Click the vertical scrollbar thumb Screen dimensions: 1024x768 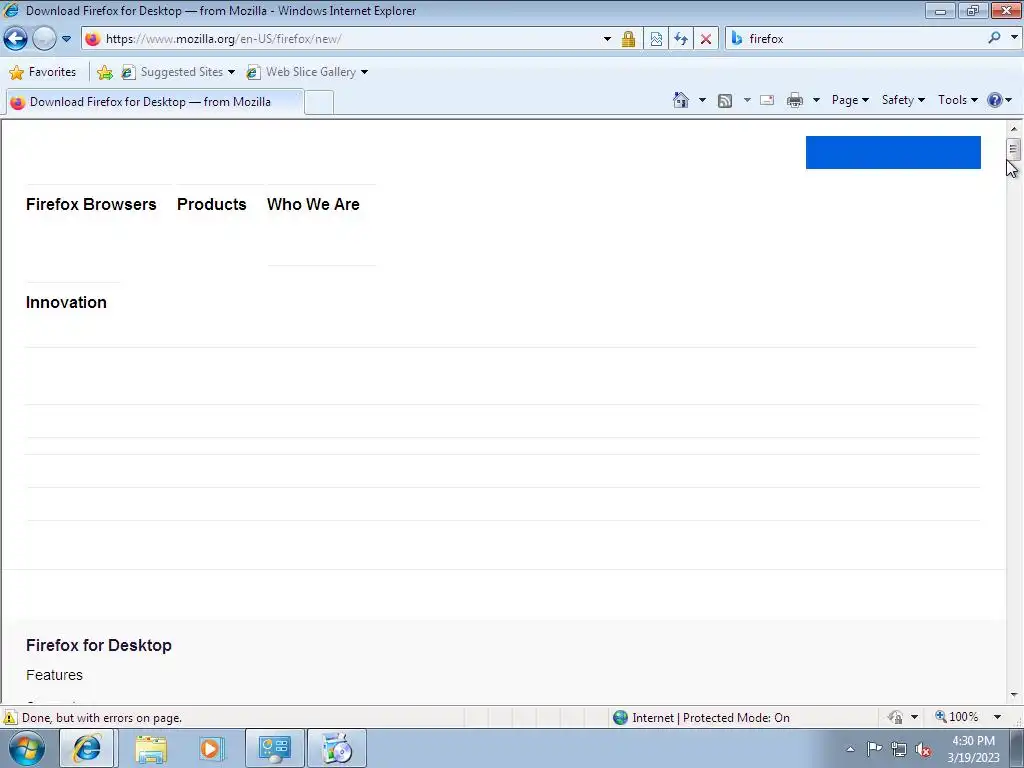[1013, 149]
